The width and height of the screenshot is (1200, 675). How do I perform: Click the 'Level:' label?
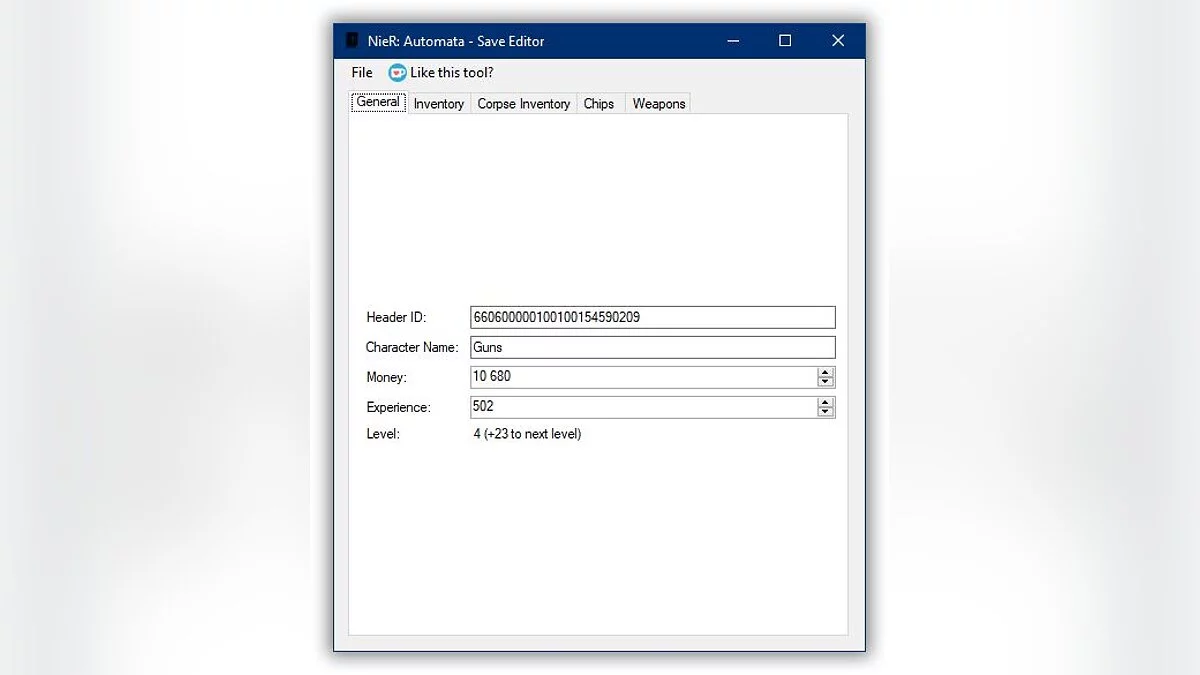click(x=383, y=434)
